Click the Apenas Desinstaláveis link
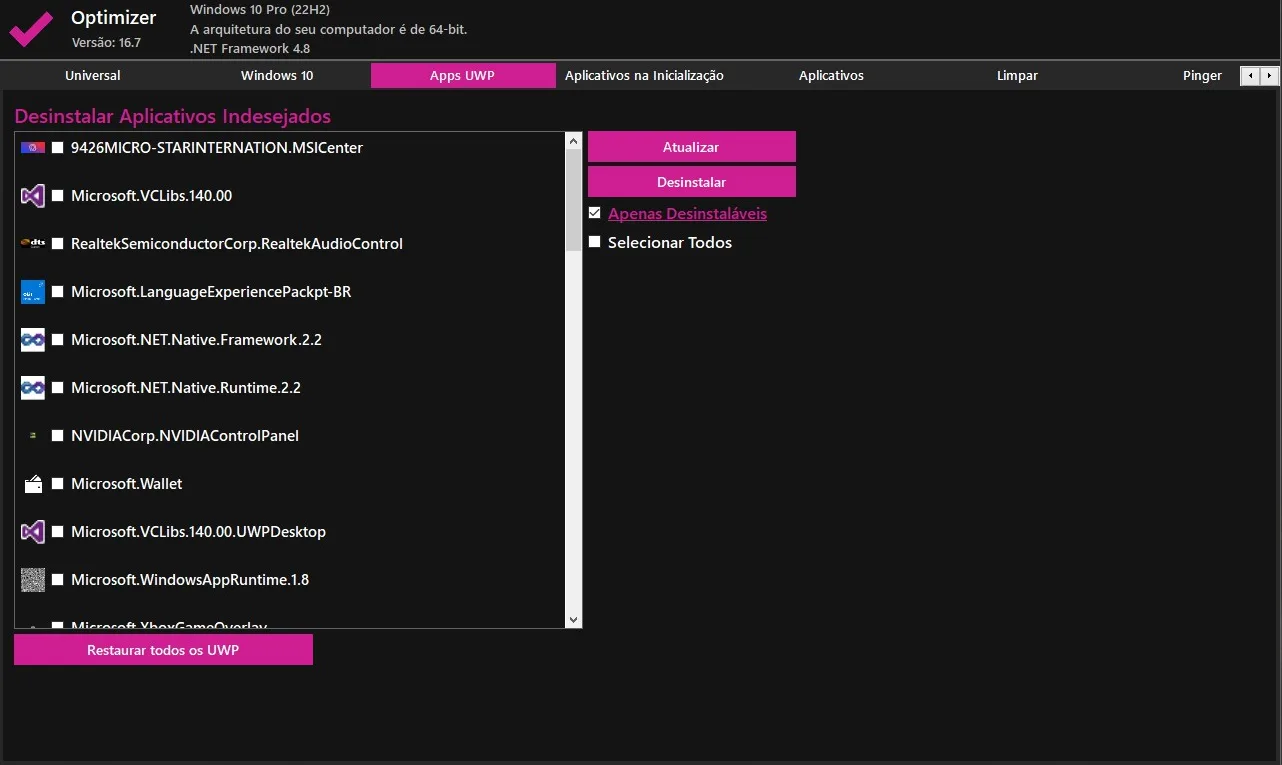Screen dimensions: 1282x765 pyautogui.click(x=687, y=214)
